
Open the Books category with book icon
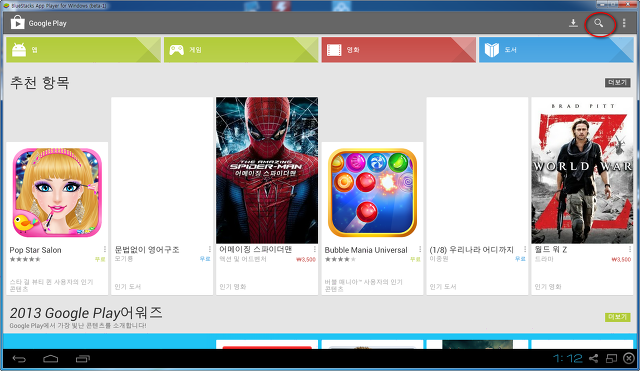pos(556,50)
